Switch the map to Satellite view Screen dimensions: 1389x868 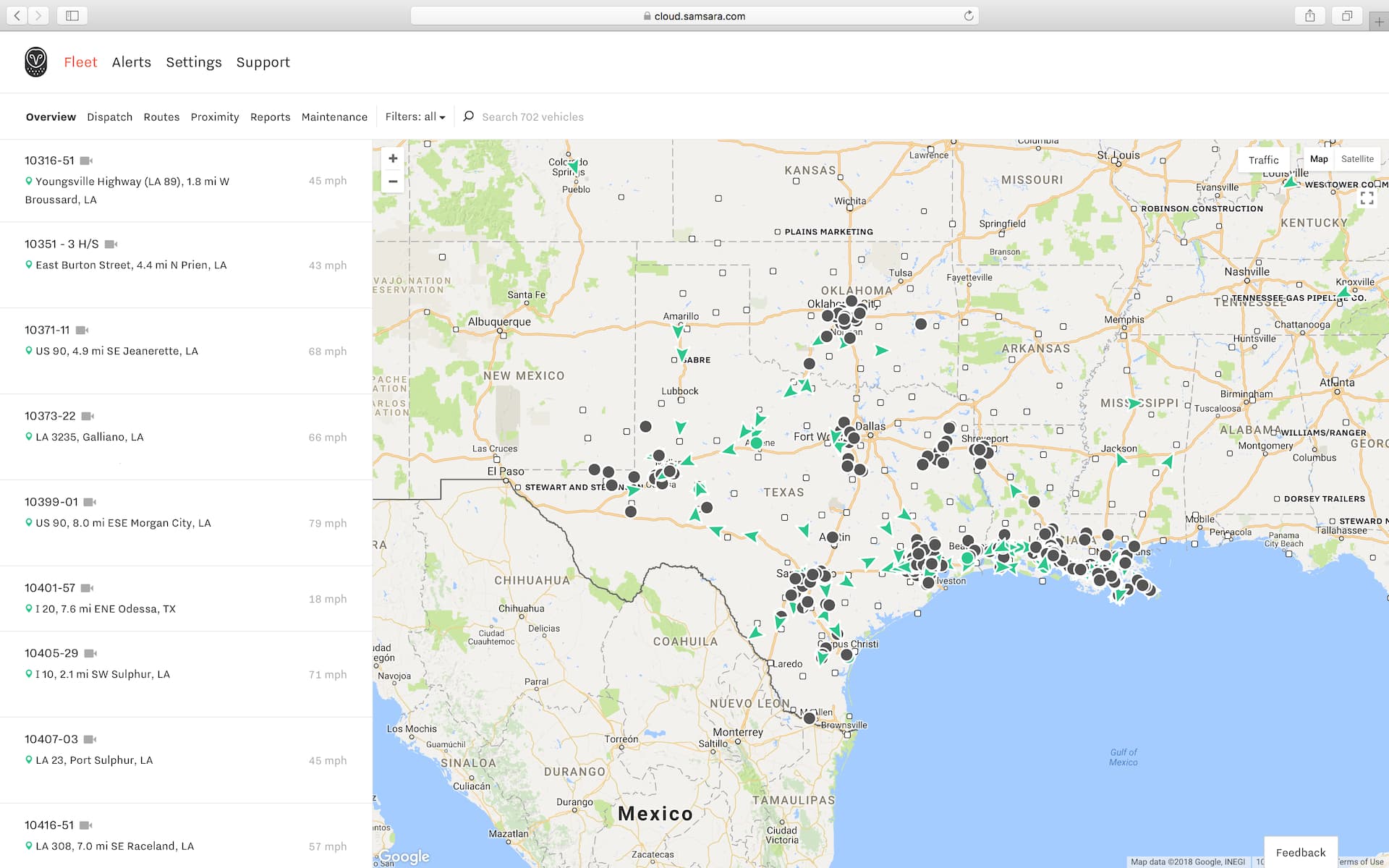1357,158
